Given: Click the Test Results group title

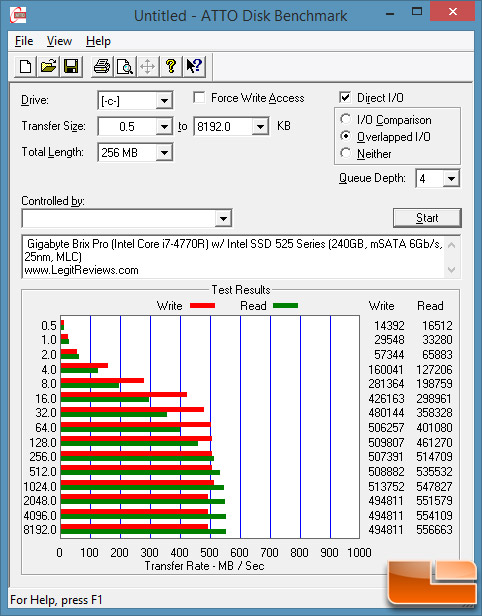Looking at the screenshot, I should [x=241, y=290].
